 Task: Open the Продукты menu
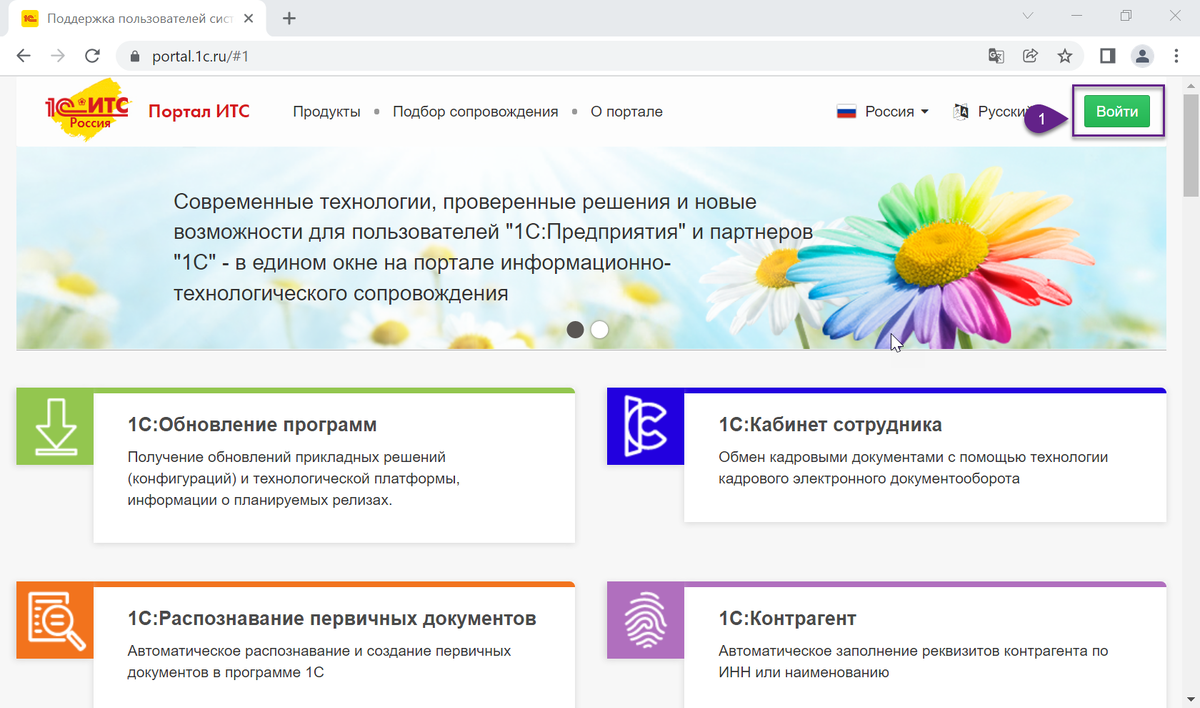click(x=327, y=112)
